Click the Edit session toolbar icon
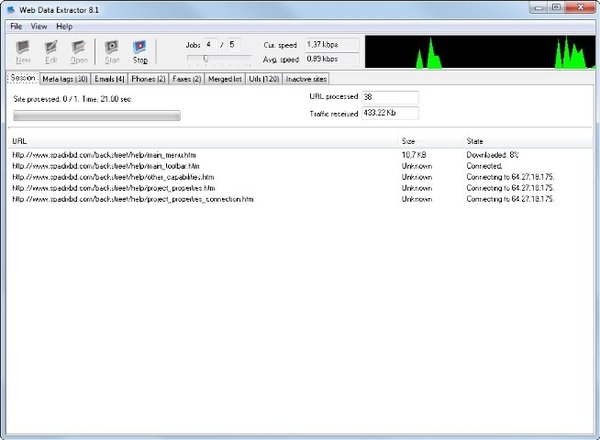 click(x=51, y=52)
